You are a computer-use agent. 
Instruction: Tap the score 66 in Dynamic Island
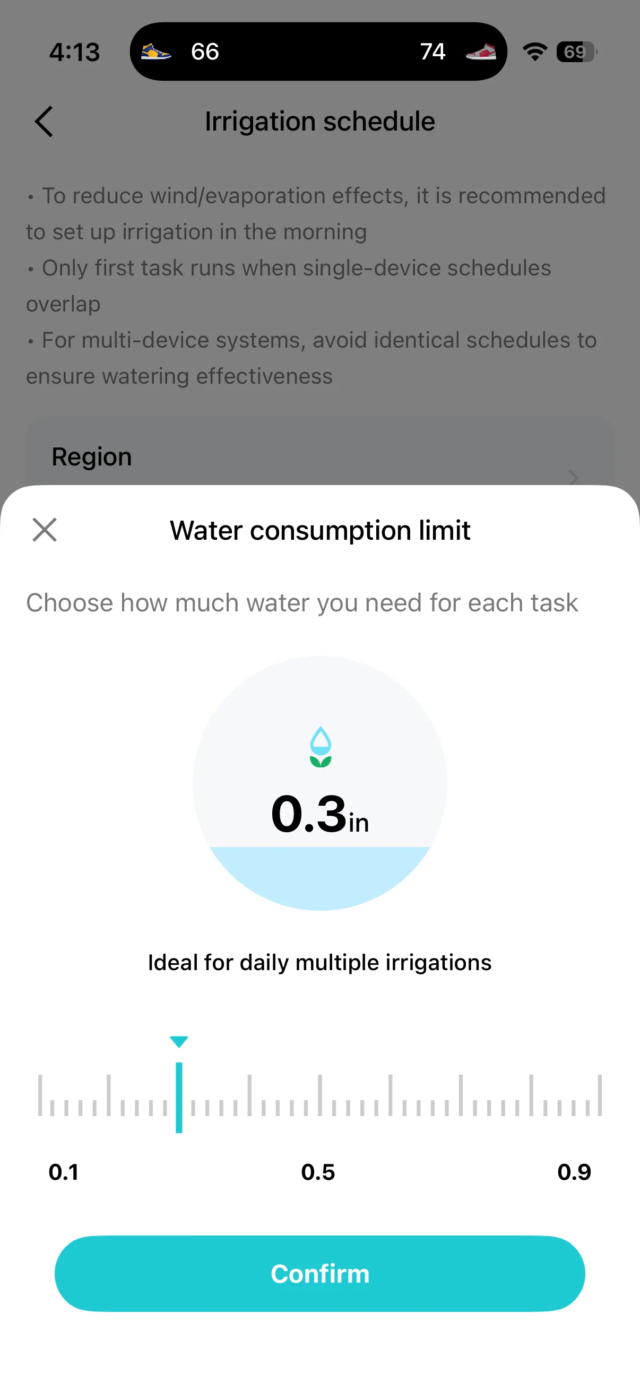[x=205, y=51]
